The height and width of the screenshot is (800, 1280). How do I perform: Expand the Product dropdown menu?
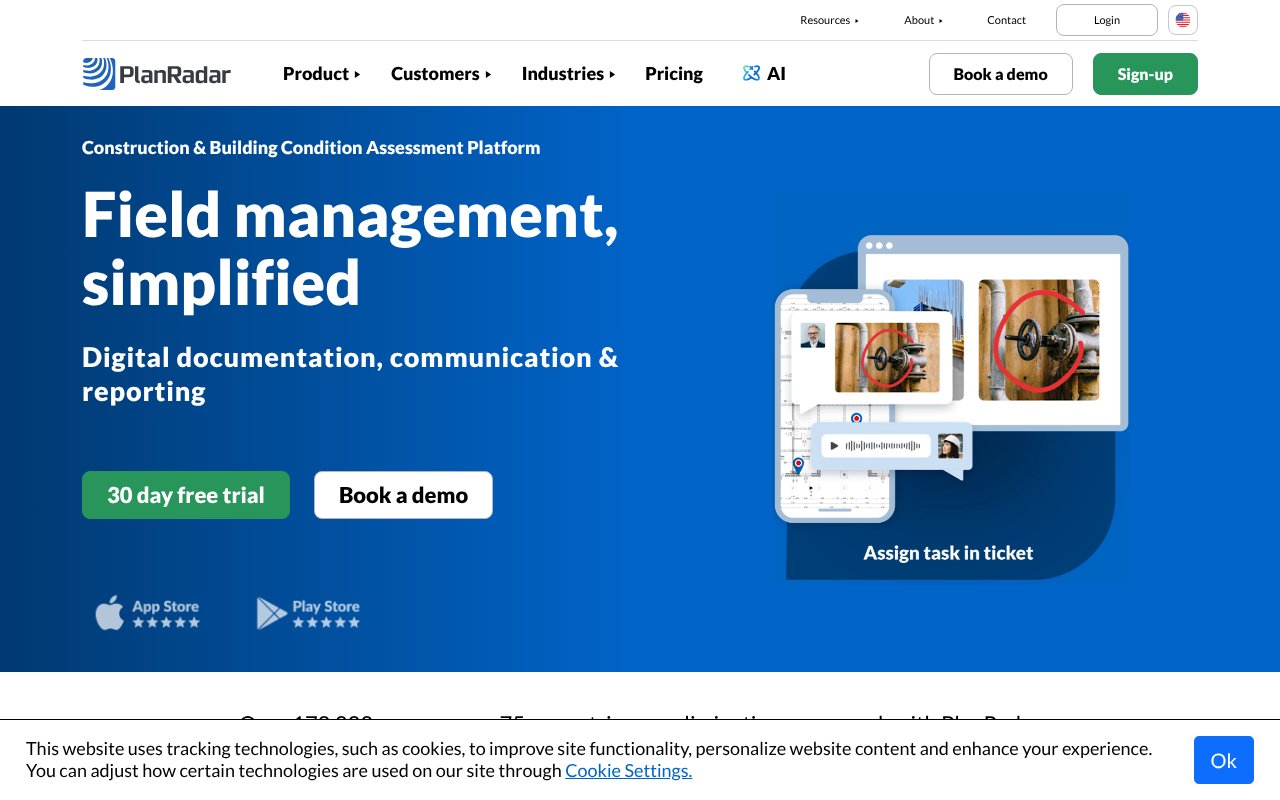[x=321, y=74]
